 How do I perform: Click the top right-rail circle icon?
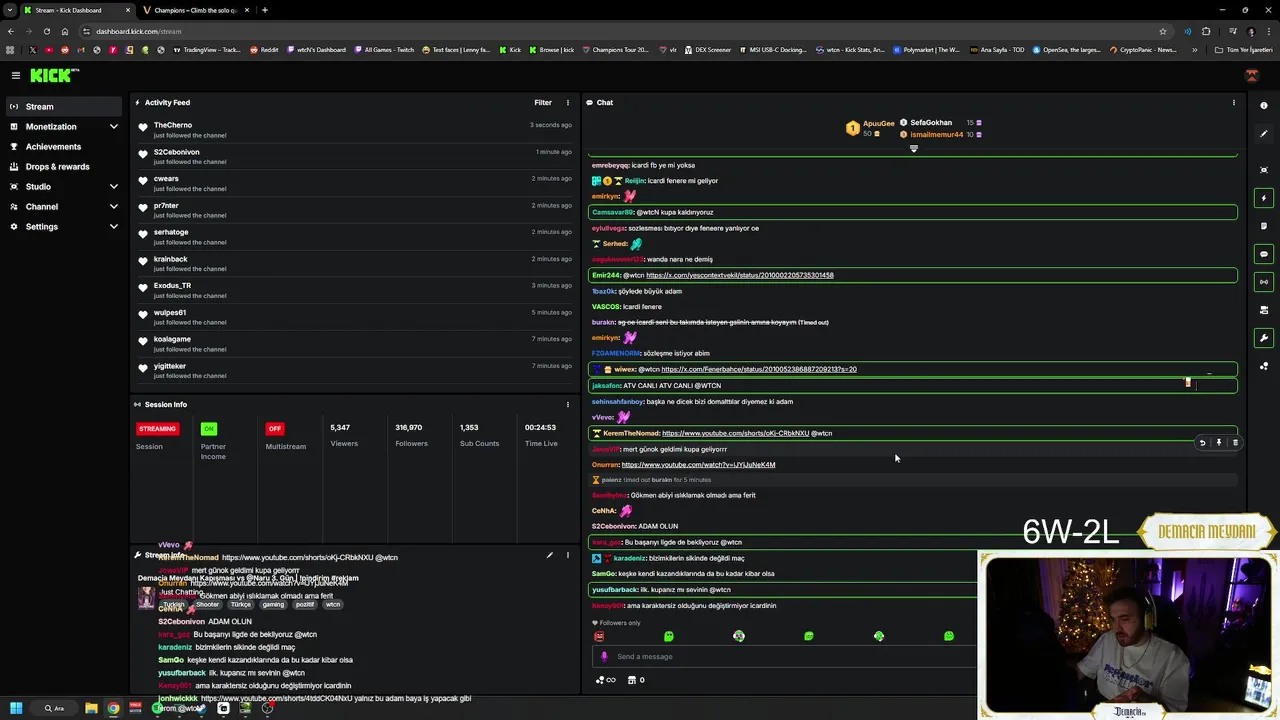pyautogui.click(x=1264, y=105)
